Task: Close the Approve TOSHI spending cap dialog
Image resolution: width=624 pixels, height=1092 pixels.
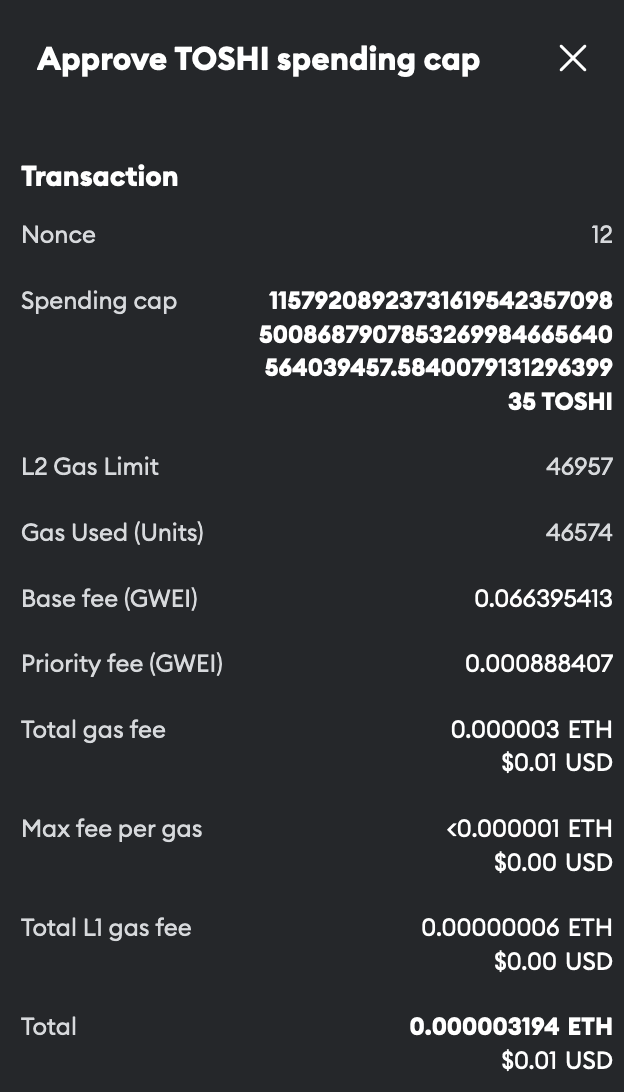Action: (x=573, y=58)
